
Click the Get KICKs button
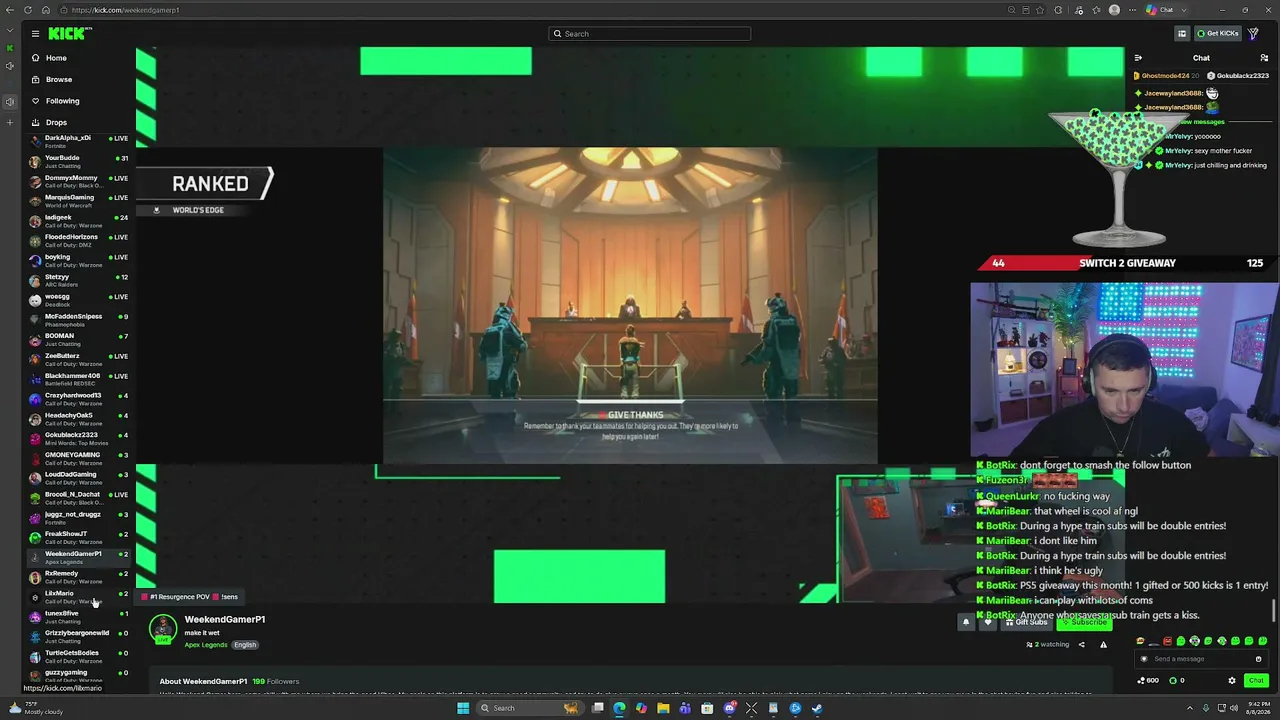tap(1218, 34)
